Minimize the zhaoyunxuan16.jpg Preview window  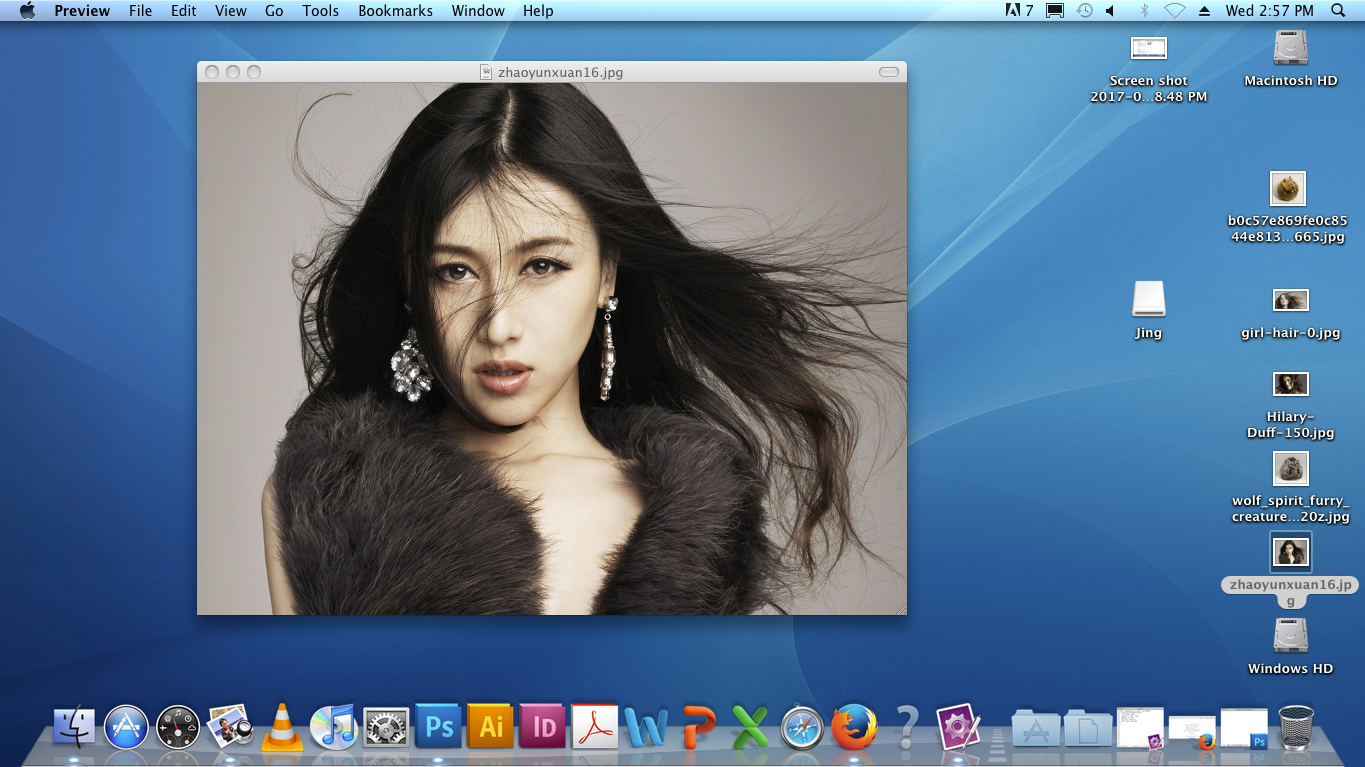233,72
